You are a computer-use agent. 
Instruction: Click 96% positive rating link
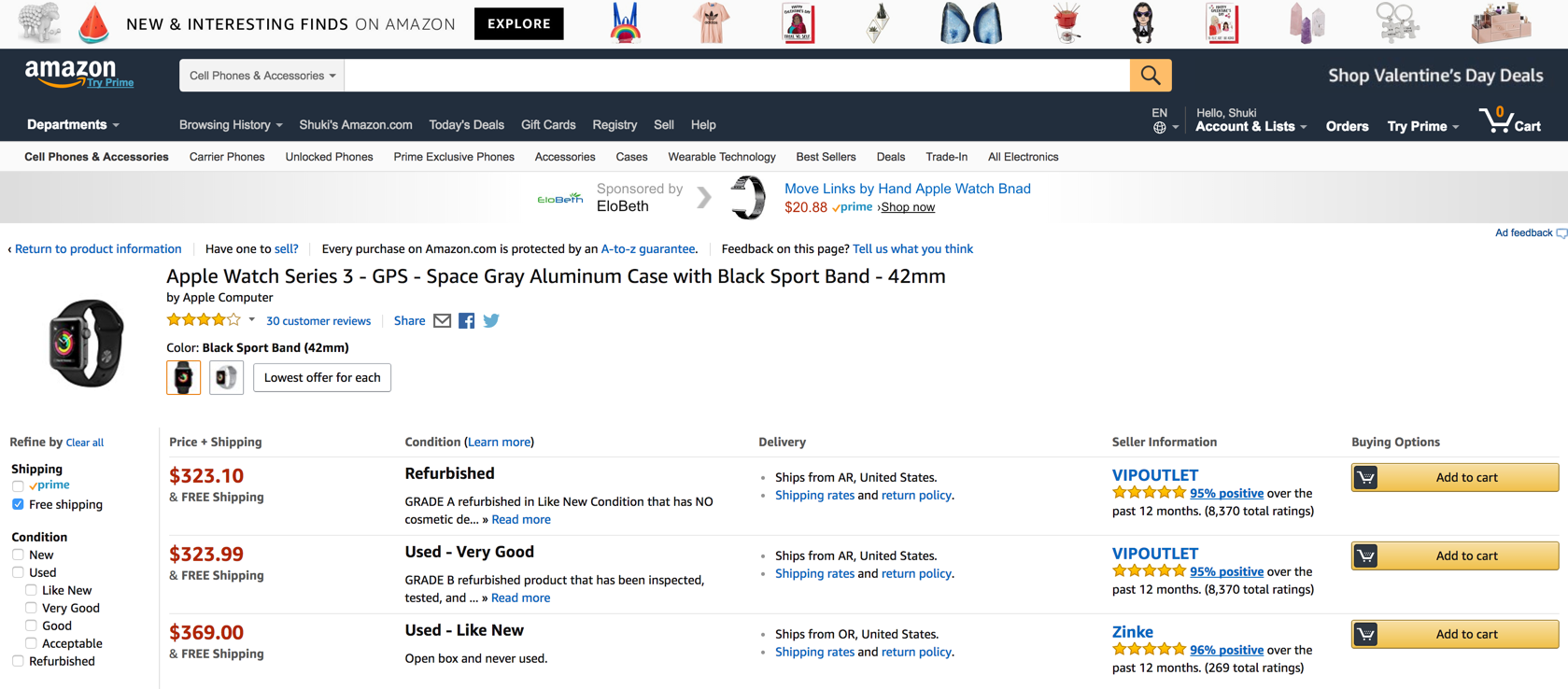[x=1226, y=650]
